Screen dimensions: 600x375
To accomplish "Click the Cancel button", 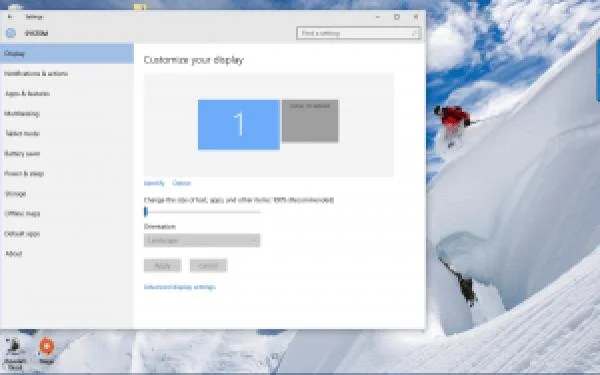I will [209, 266].
